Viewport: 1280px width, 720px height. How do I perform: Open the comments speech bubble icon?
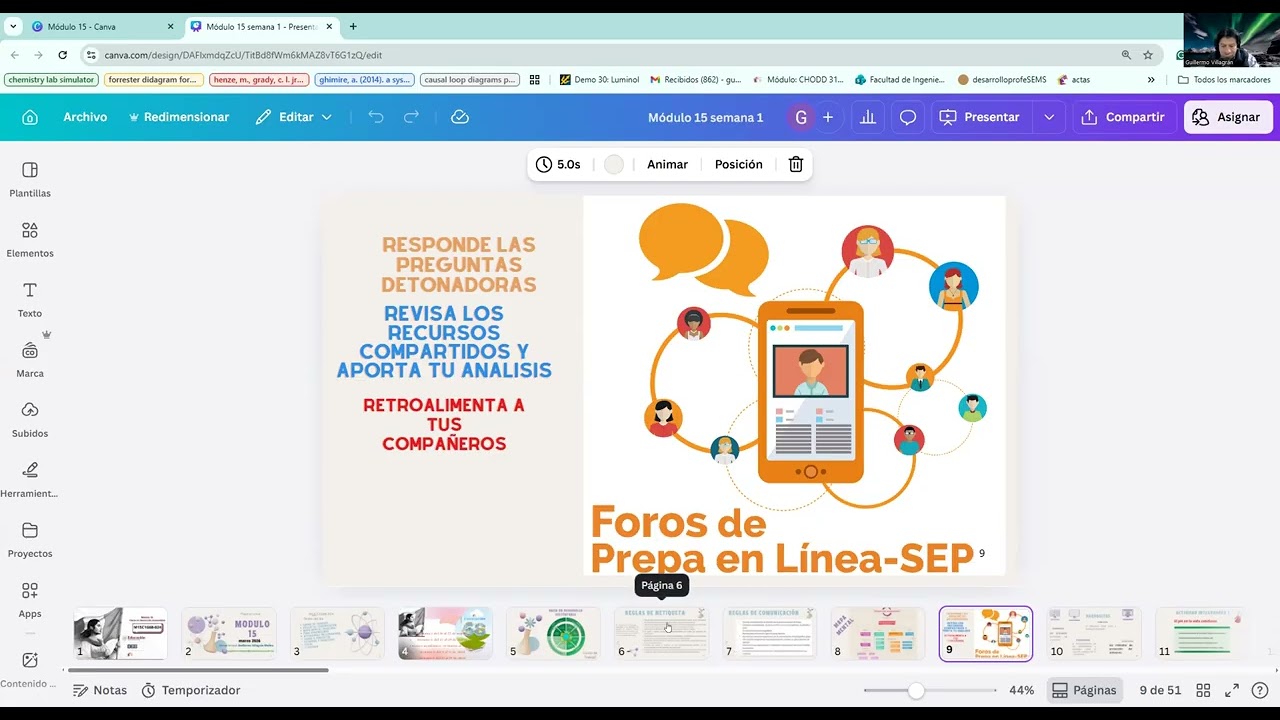(x=908, y=117)
